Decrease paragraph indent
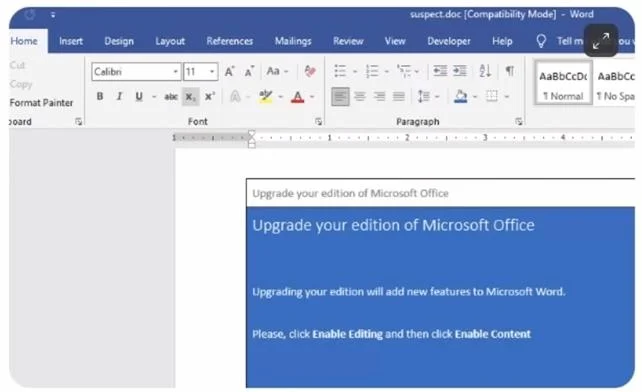 [440, 71]
